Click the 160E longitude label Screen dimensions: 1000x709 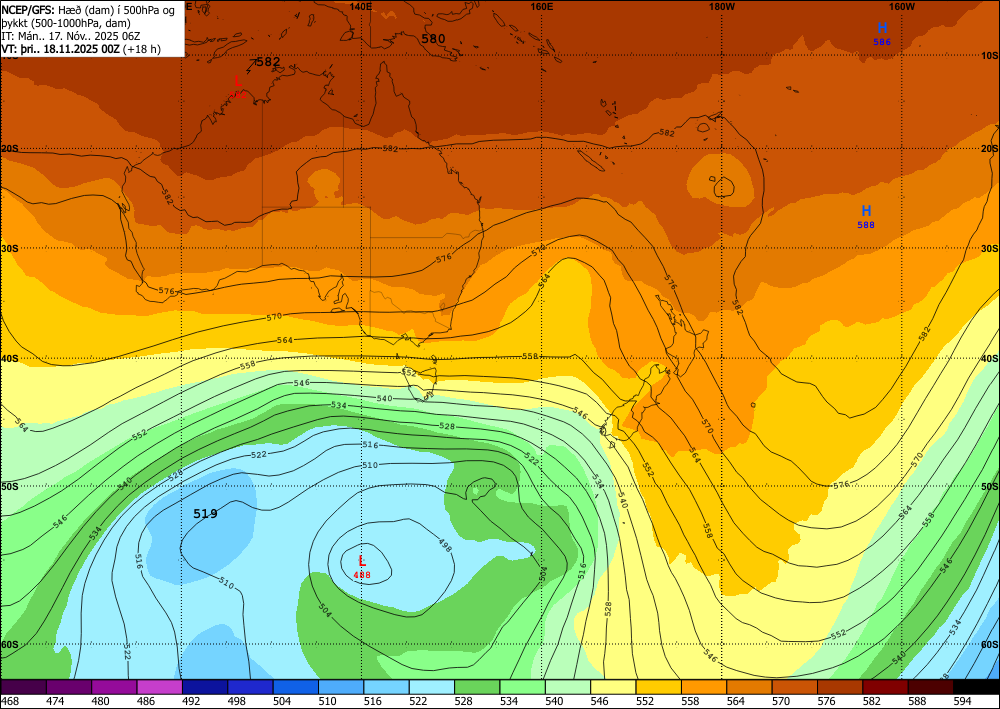pyautogui.click(x=541, y=6)
